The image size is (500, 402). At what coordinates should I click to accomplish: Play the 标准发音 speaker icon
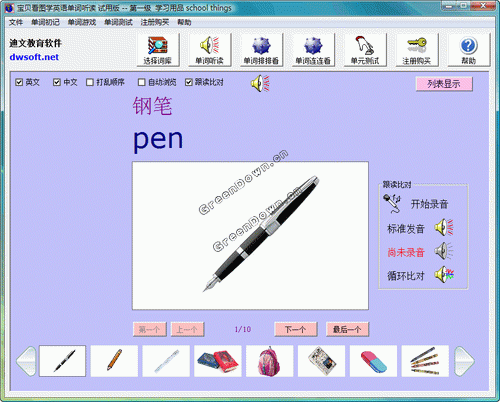444,228
